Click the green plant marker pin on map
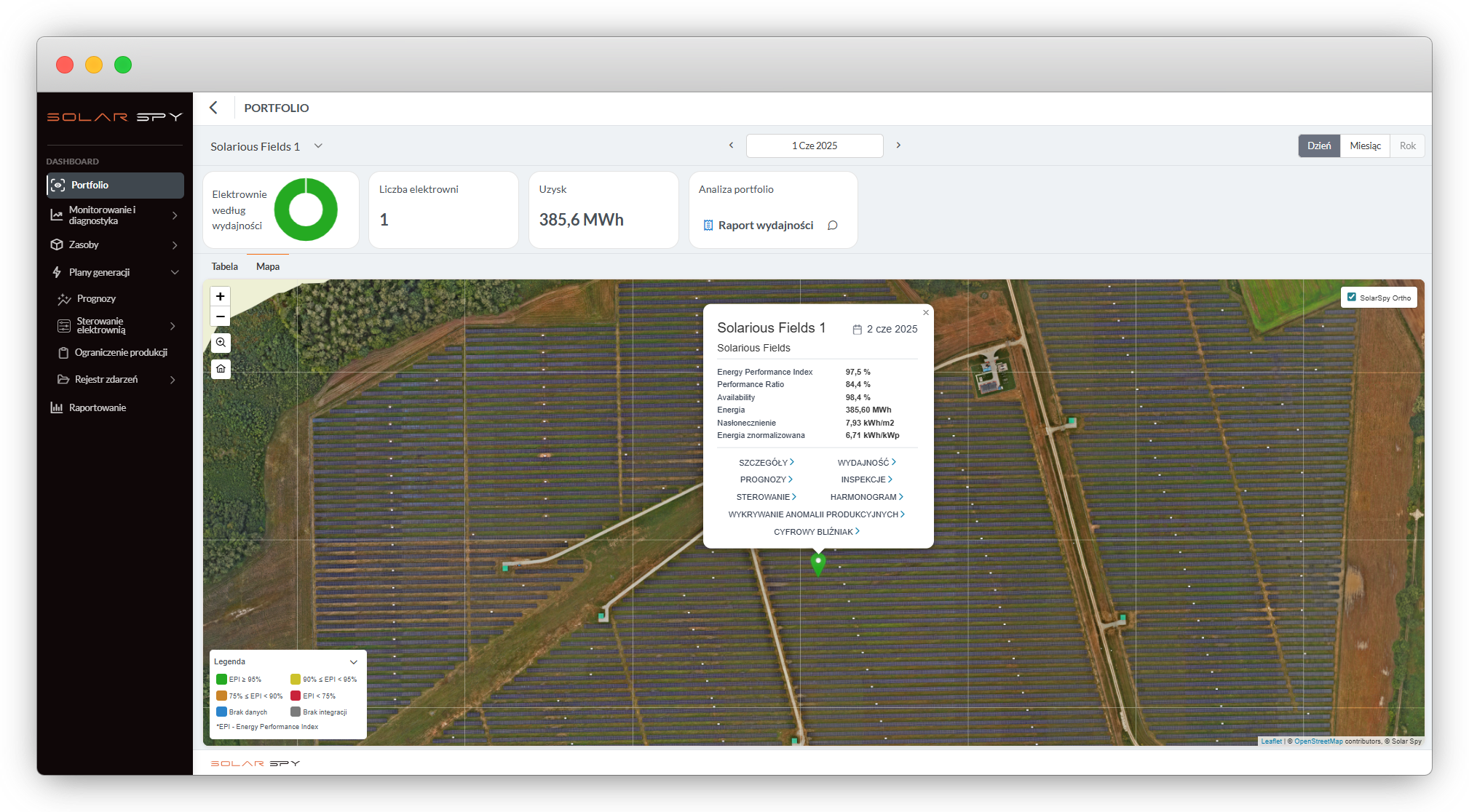 click(818, 563)
